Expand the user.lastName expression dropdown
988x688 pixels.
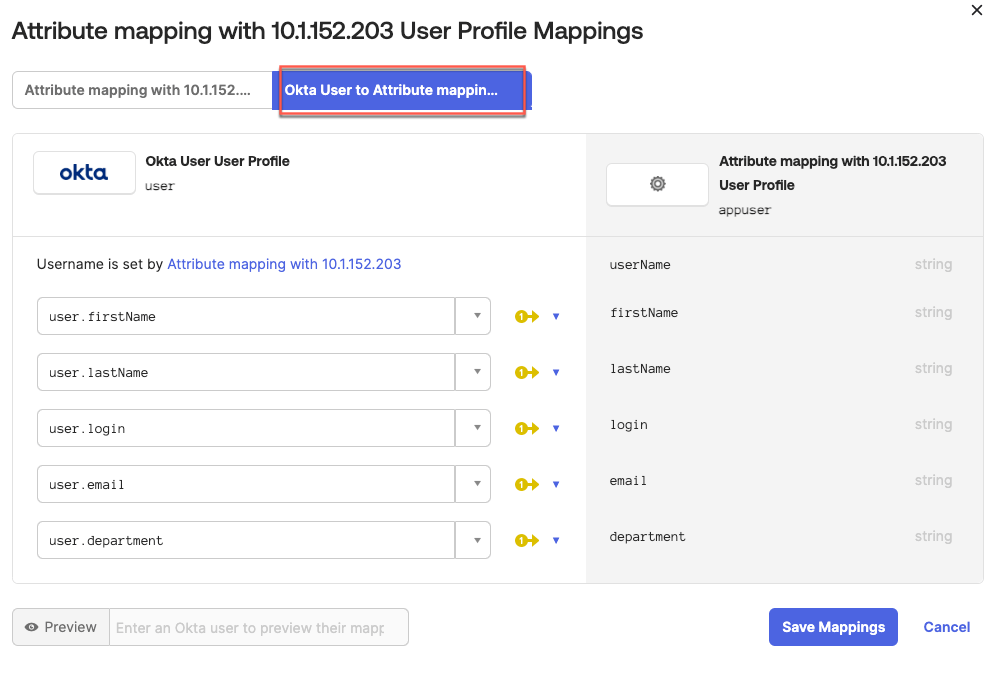point(473,372)
